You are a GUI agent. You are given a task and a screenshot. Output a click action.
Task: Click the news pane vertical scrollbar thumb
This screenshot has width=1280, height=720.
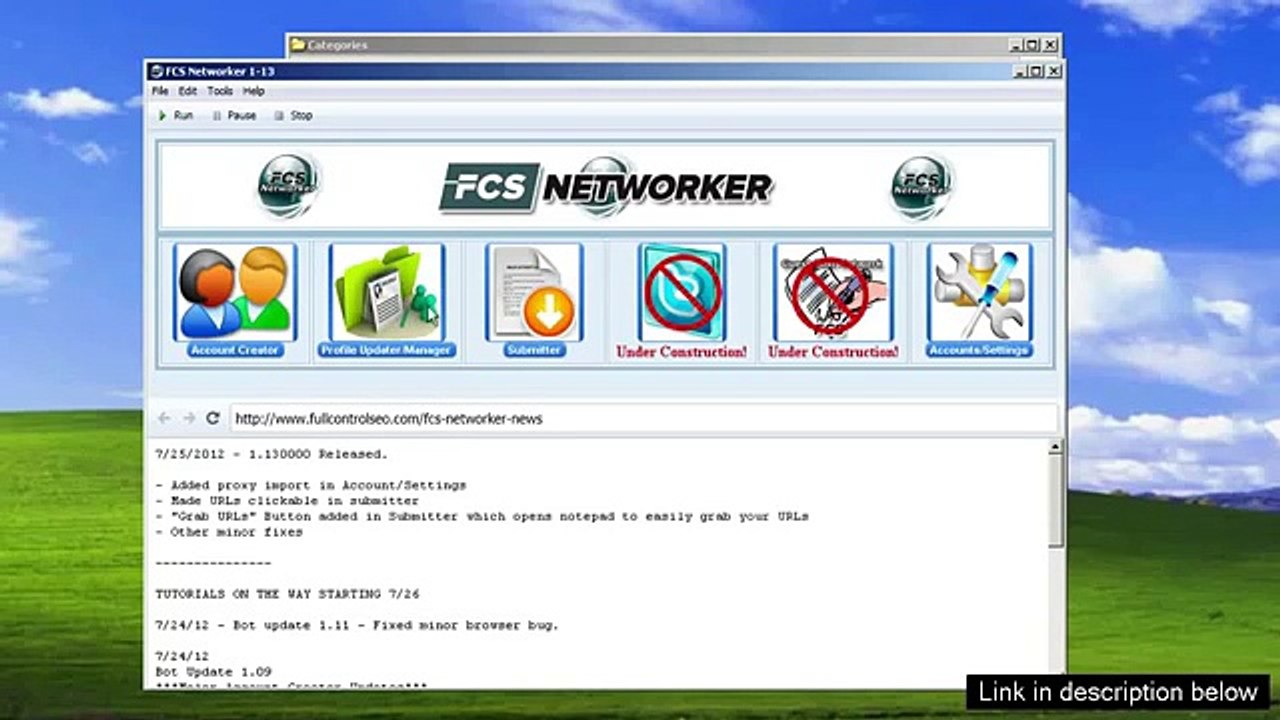coord(1055,501)
